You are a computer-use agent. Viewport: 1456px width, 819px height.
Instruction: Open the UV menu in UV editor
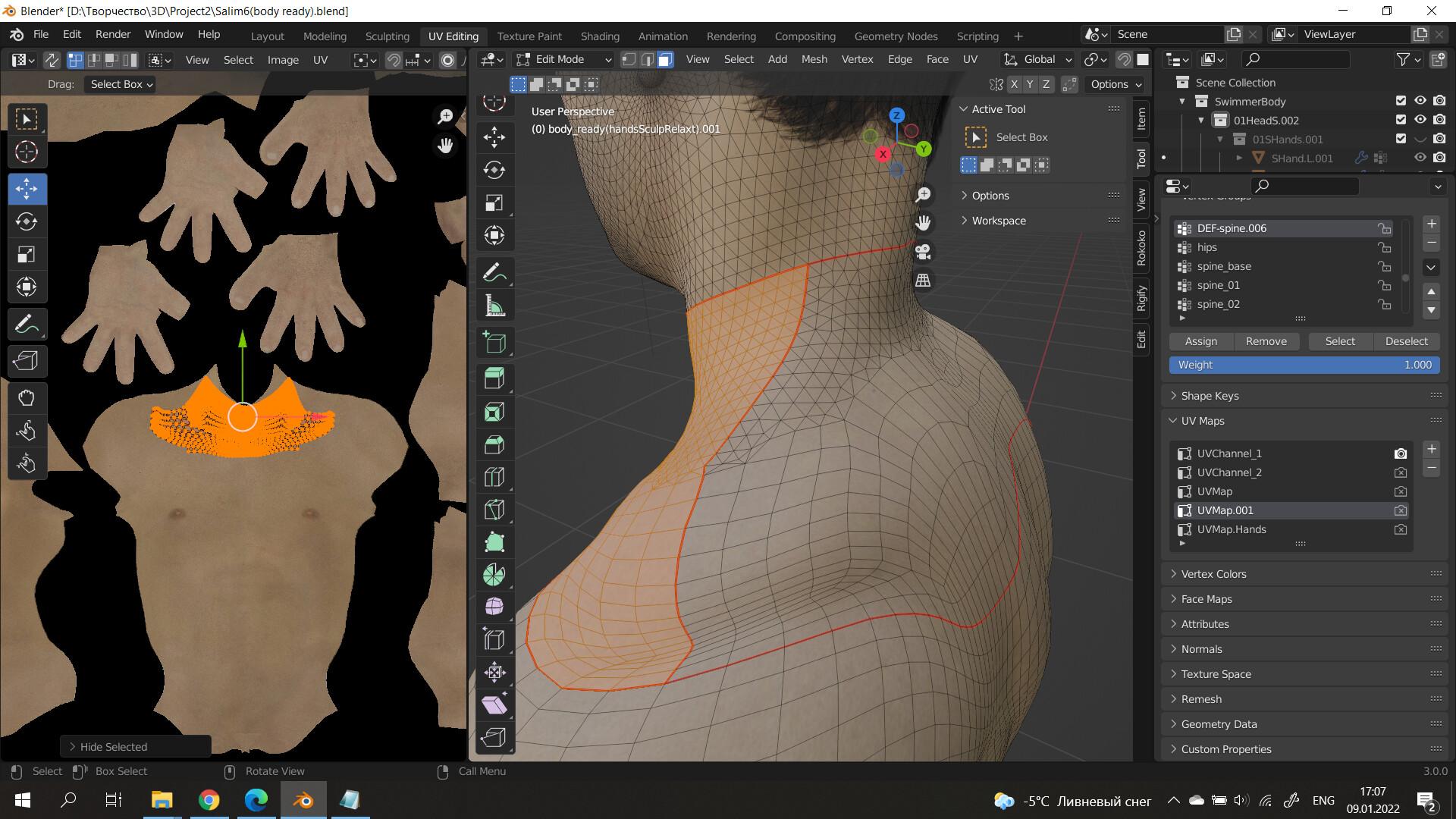coord(320,60)
